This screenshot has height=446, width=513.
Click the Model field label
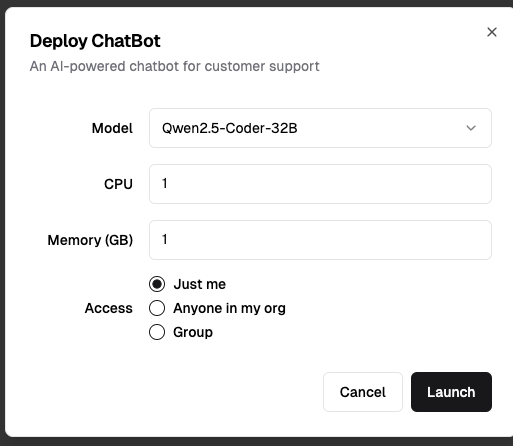(x=112, y=128)
